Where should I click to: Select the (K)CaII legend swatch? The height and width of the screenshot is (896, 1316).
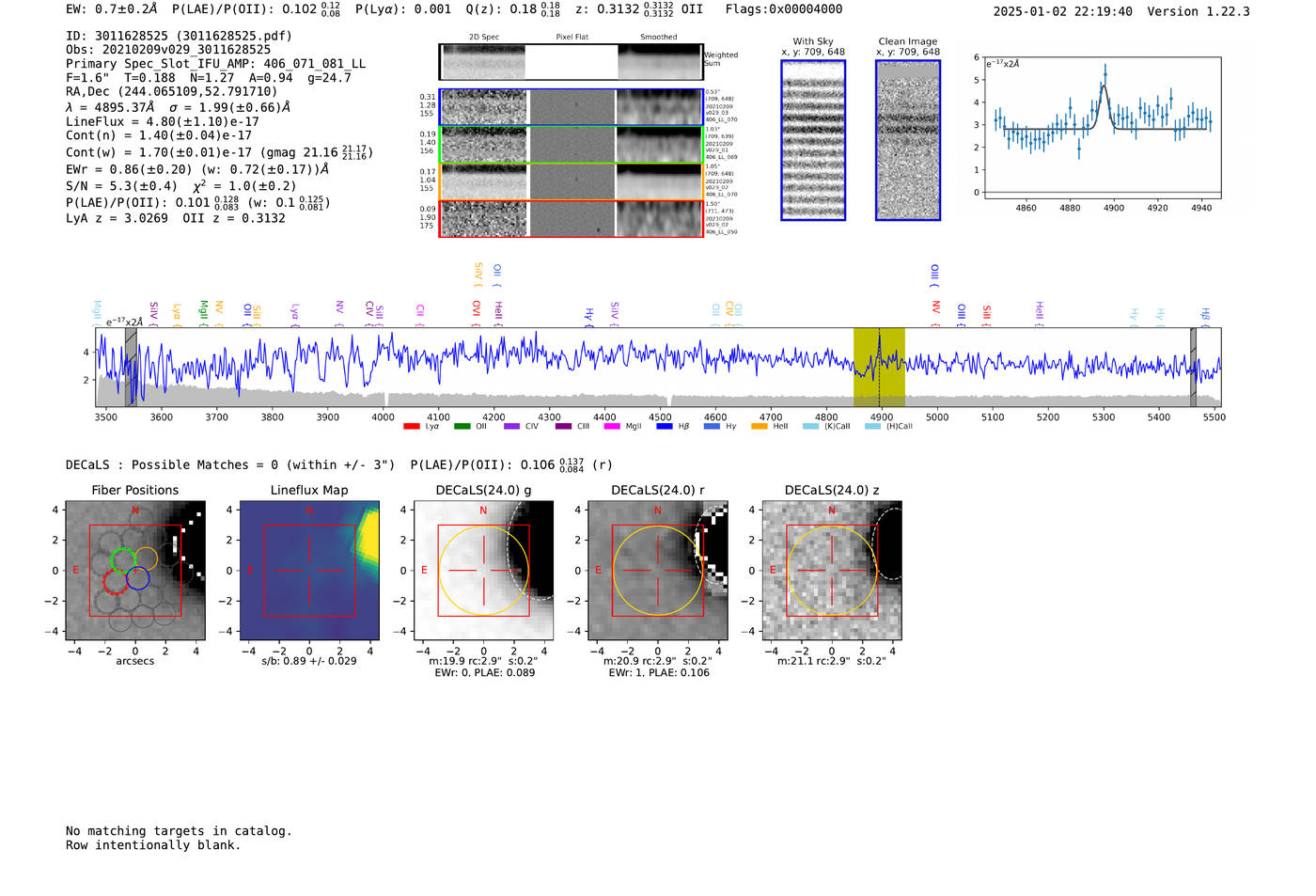click(810, 426)
